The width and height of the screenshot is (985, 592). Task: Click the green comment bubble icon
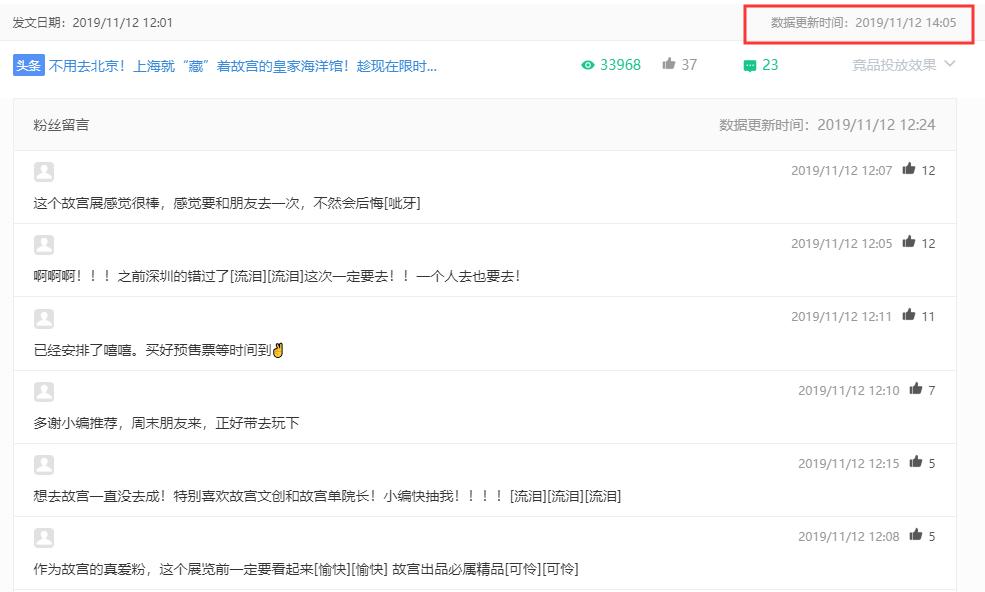click(x=749, y=66)
